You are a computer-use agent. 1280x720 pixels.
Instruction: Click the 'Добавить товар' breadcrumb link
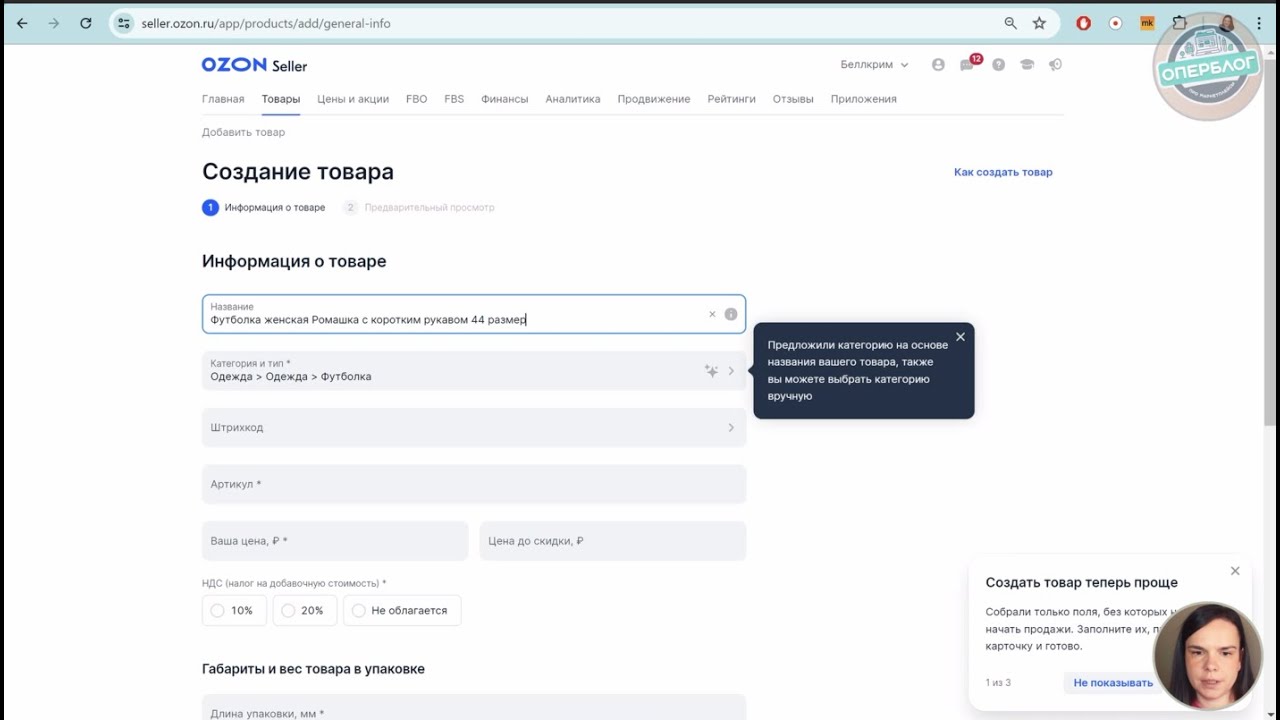click(x=243, y=132)
